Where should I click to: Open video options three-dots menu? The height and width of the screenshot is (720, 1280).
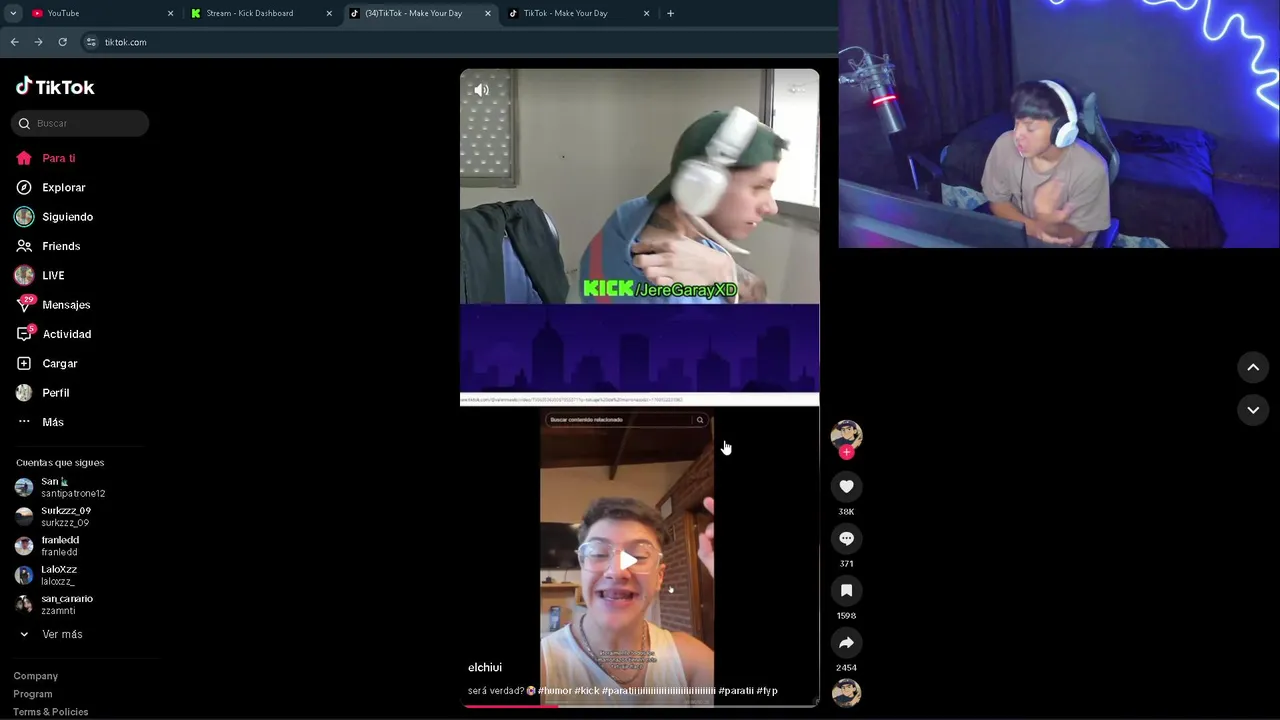[797, 90]
